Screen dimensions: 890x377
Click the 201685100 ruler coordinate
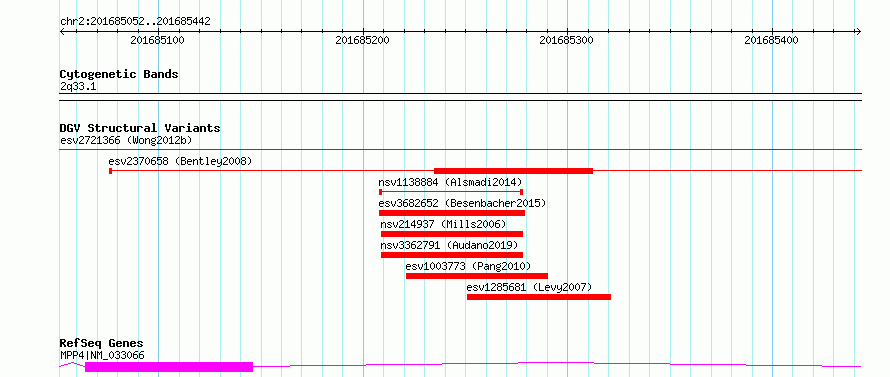coord(157,40)
